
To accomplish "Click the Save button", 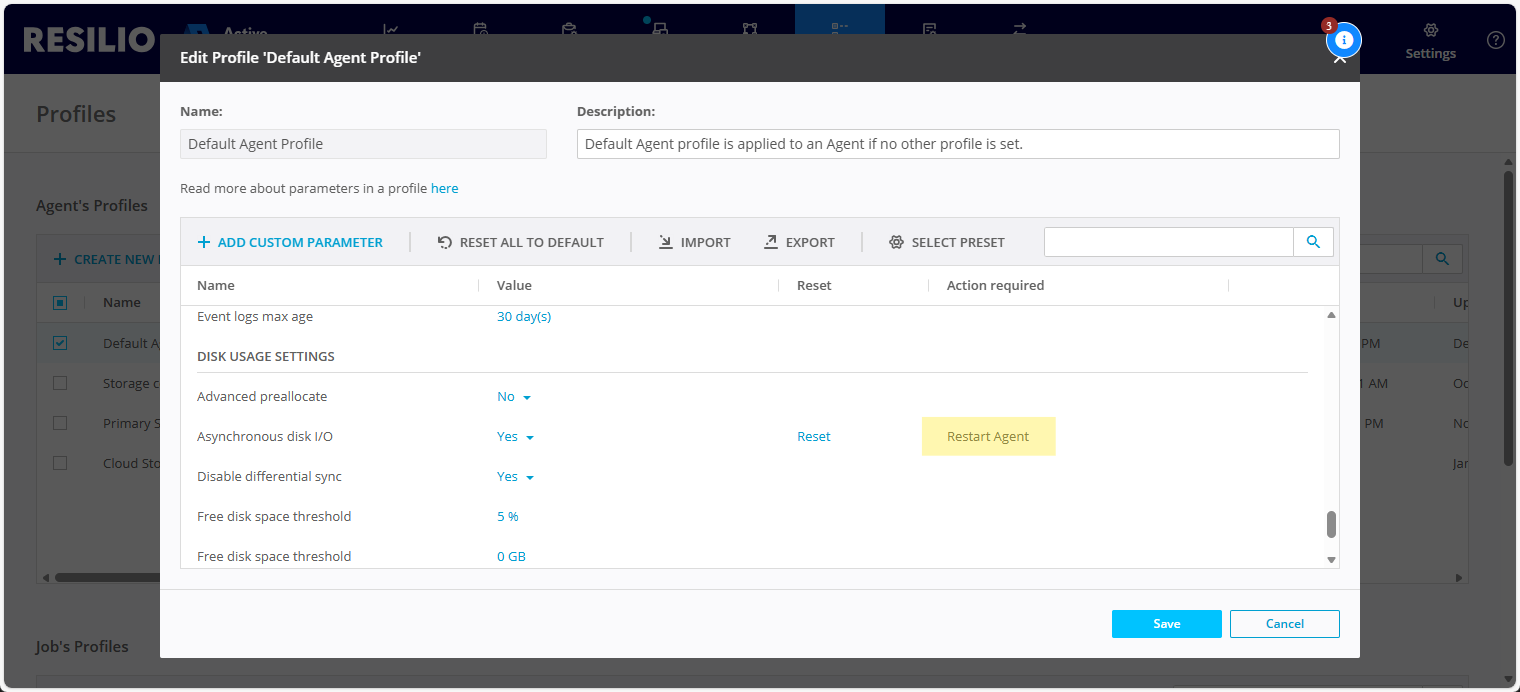I will [1166, 624].
